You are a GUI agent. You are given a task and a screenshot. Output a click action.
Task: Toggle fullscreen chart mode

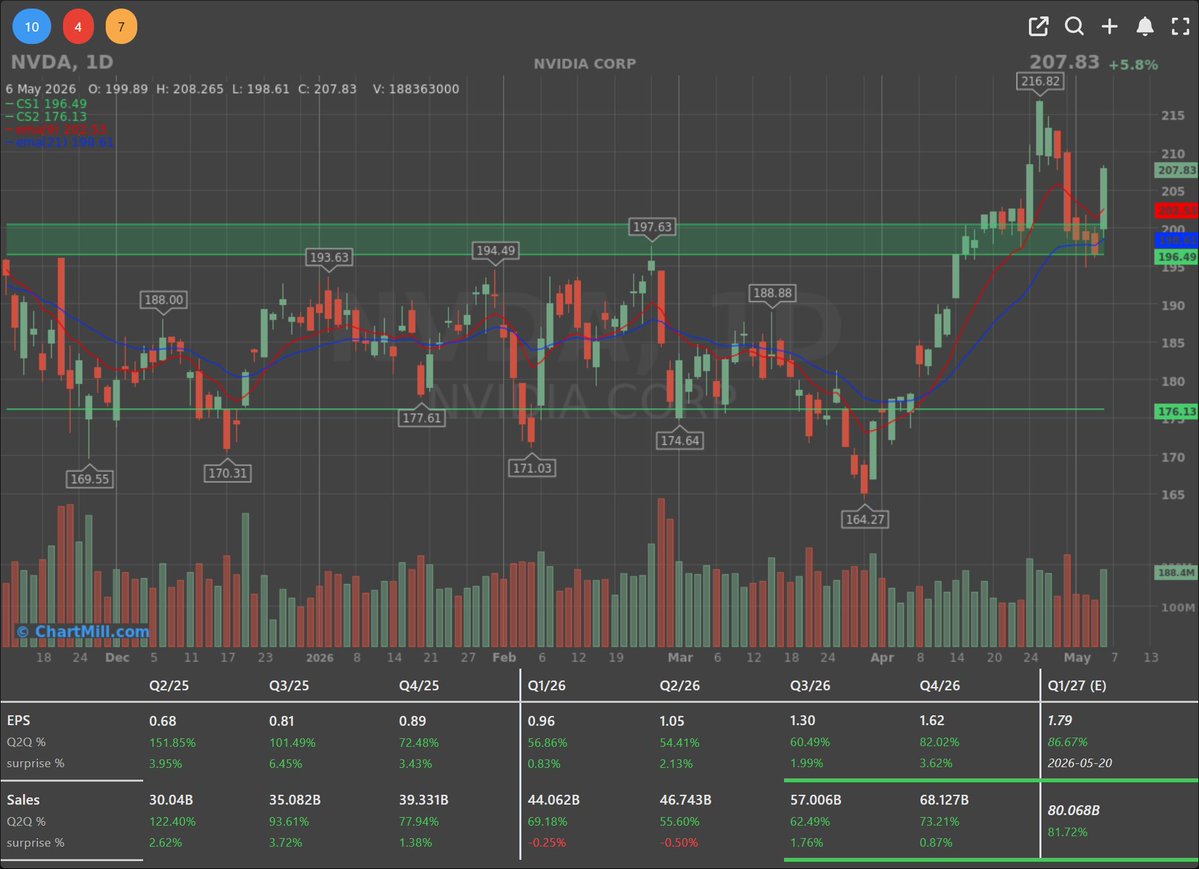tap(1181, 27)
